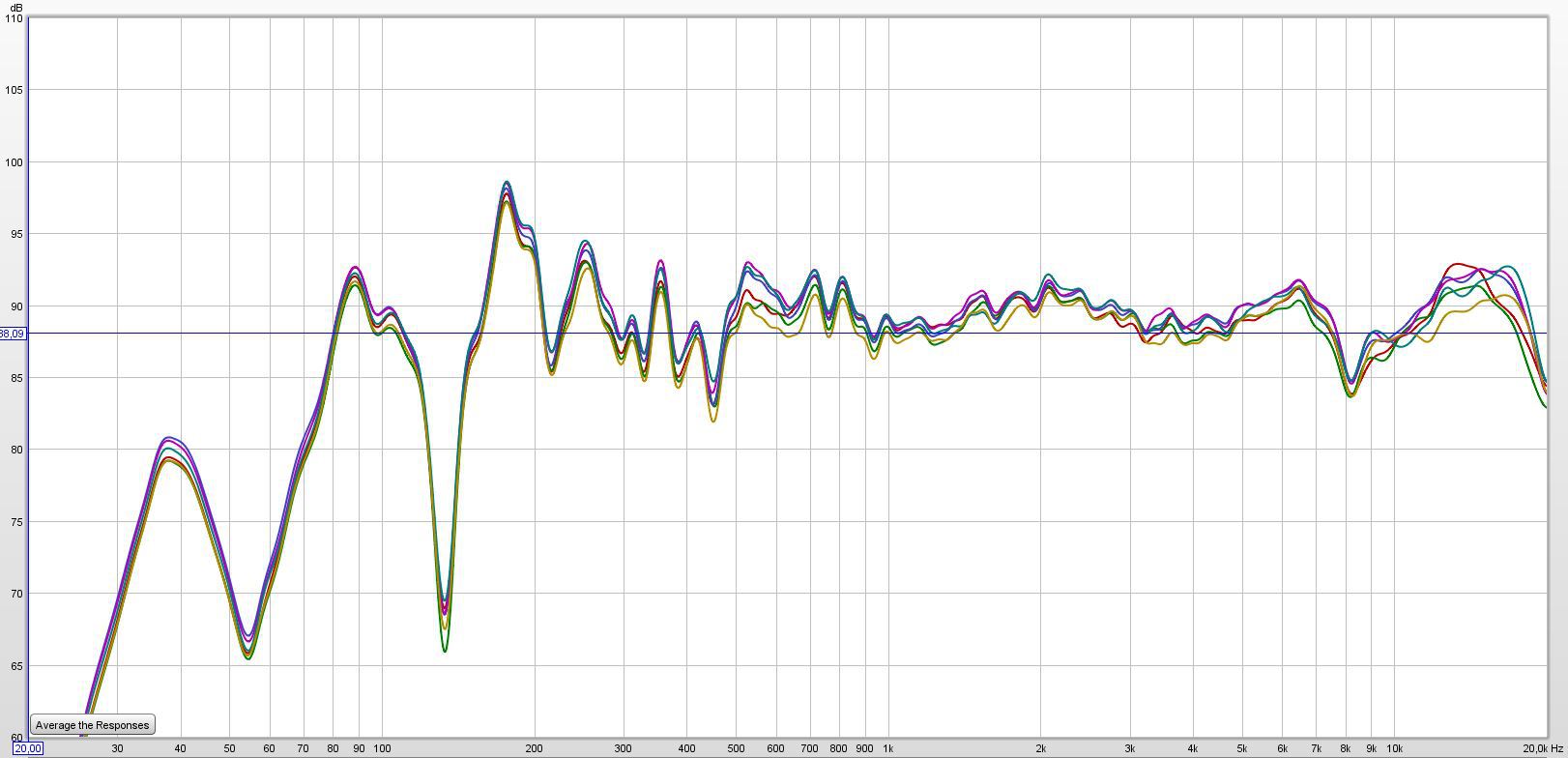This screenshot has height=758, width=1568.
Task: Click the 4k frequency axis label
Action: pos(1193,748)
